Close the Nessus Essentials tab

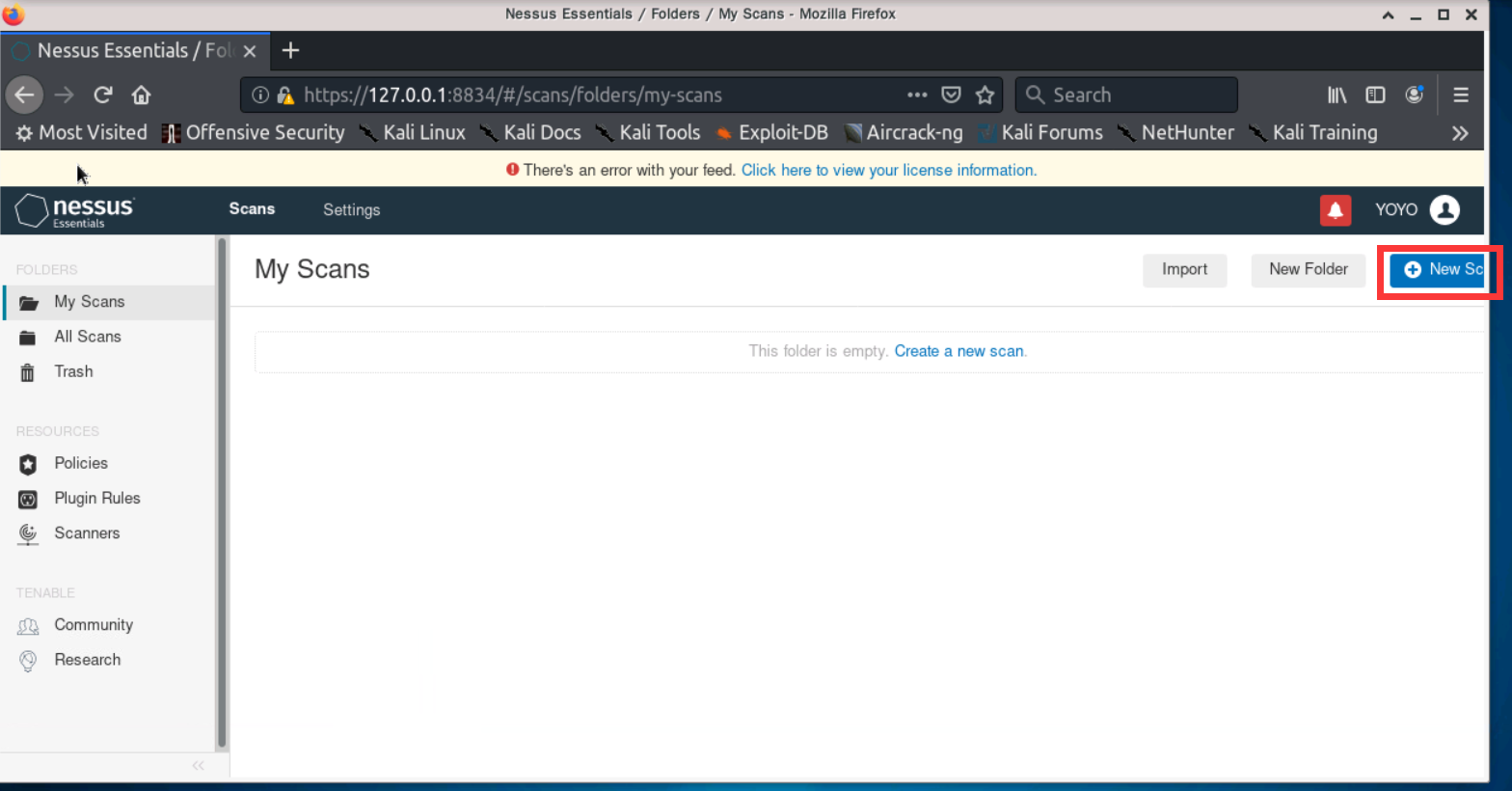[250, 51]
